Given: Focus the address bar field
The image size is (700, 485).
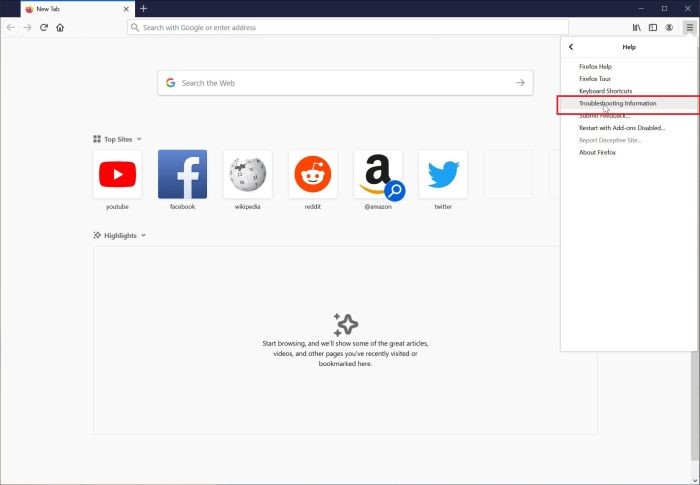Looking at the screenshot, I should click(348, 28).
